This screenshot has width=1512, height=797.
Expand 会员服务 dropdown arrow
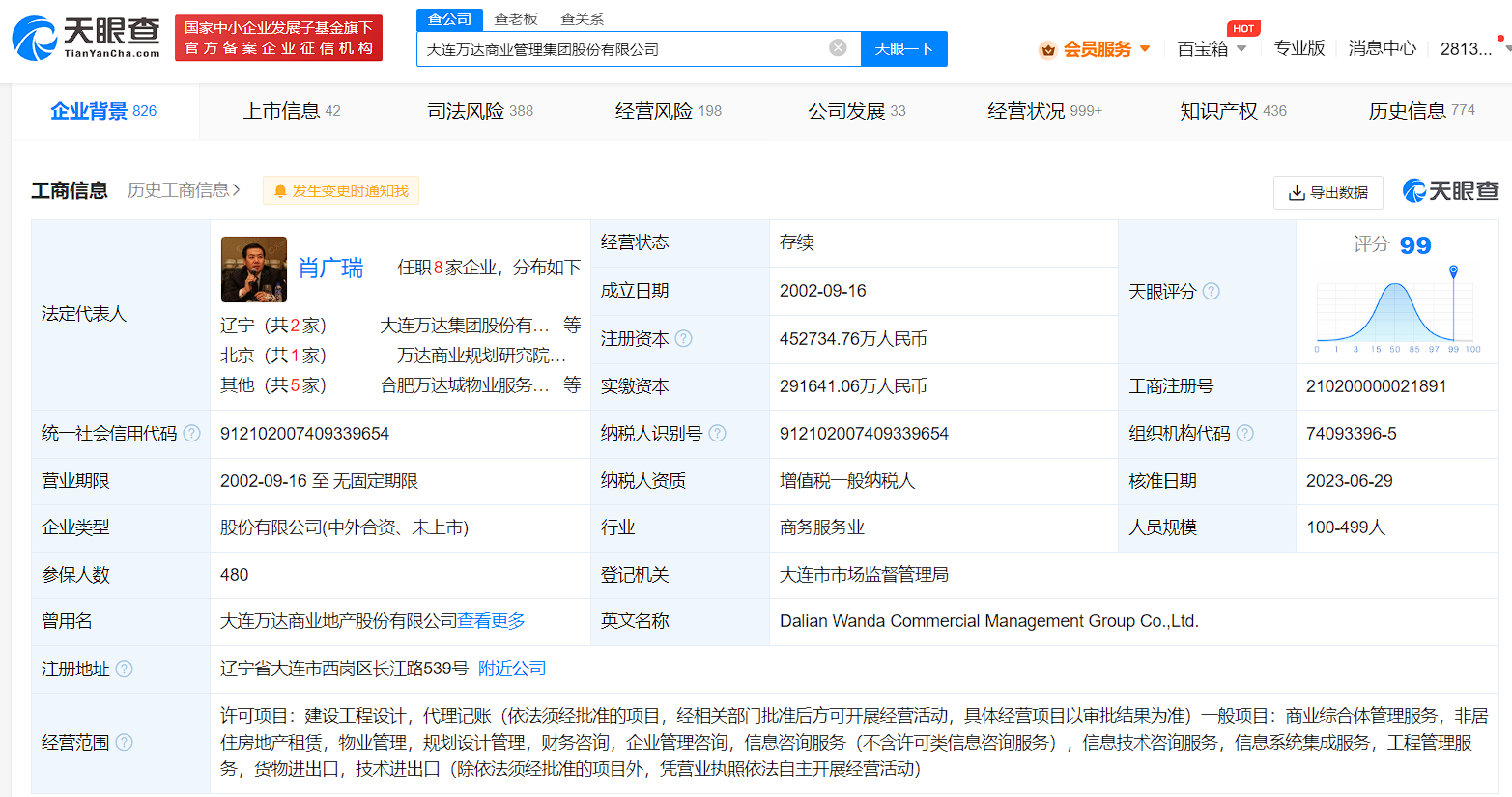[x=1145, y=48]
